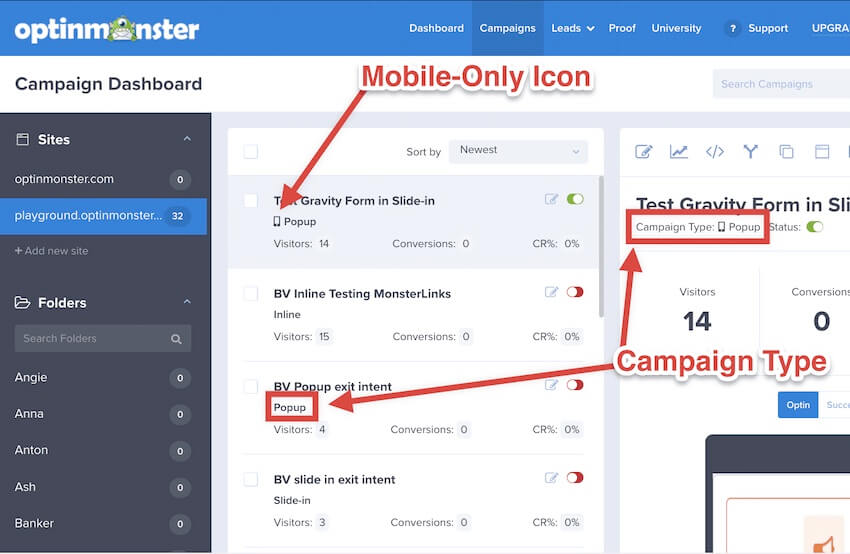Screen dimensions: 850x554
Task: Click the 32 count badge on playground site
Action: (x=177, y=216)
